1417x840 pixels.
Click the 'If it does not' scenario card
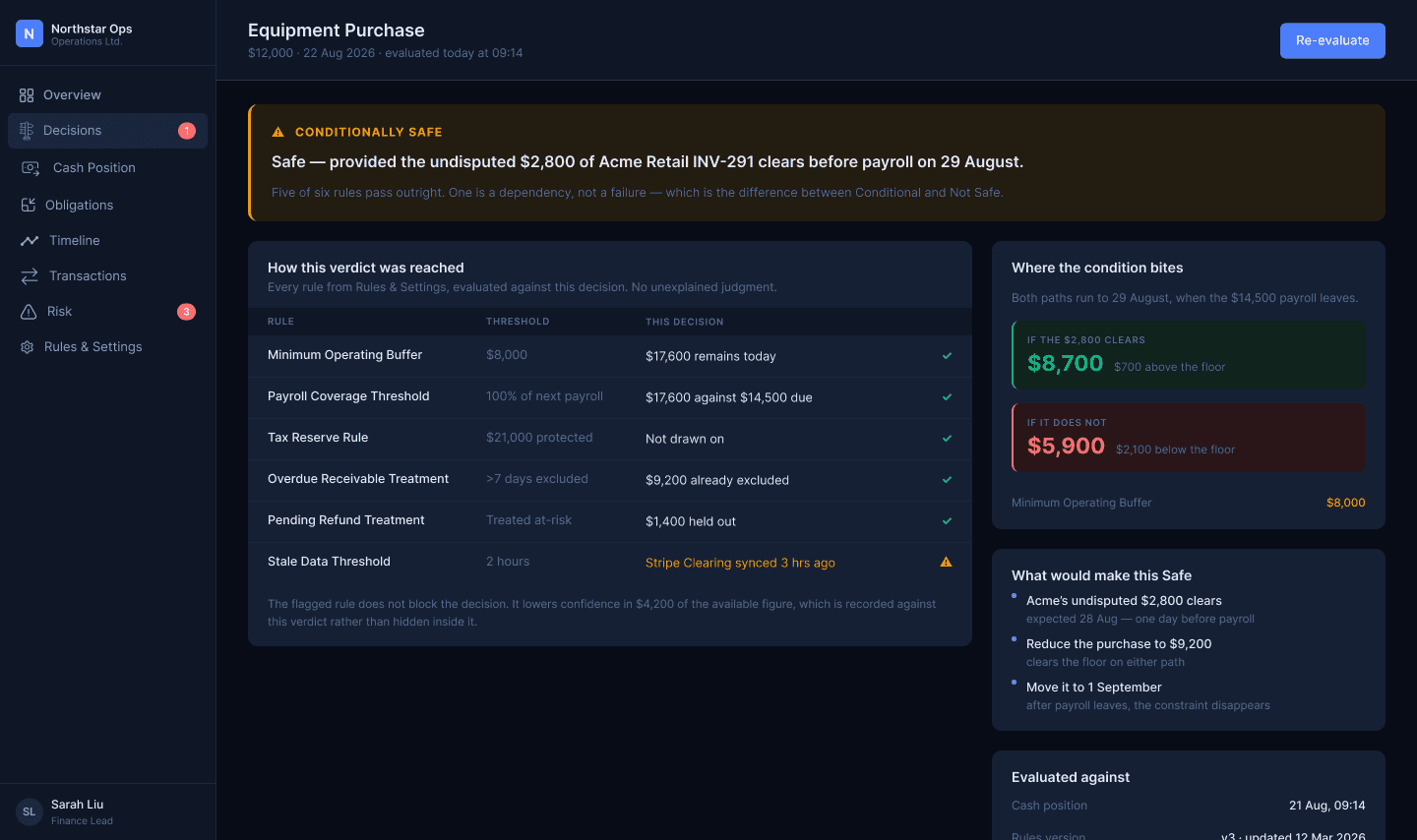coord(1189,438)
